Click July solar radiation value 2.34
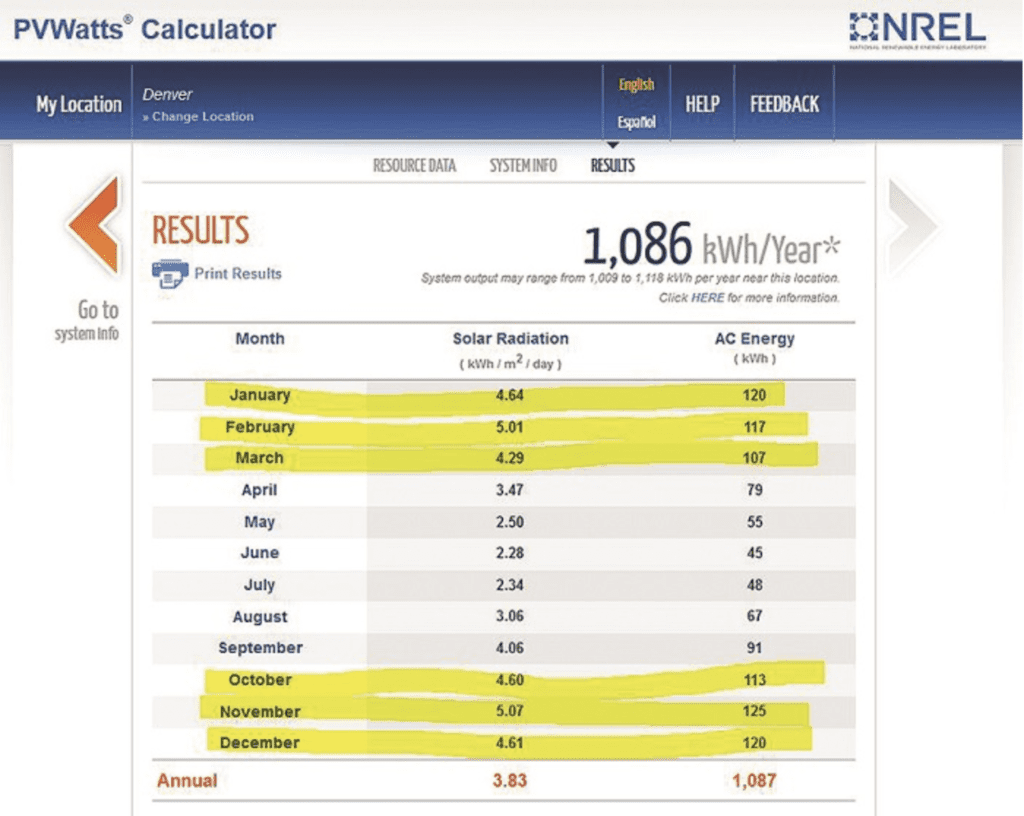 click(509, 585)
